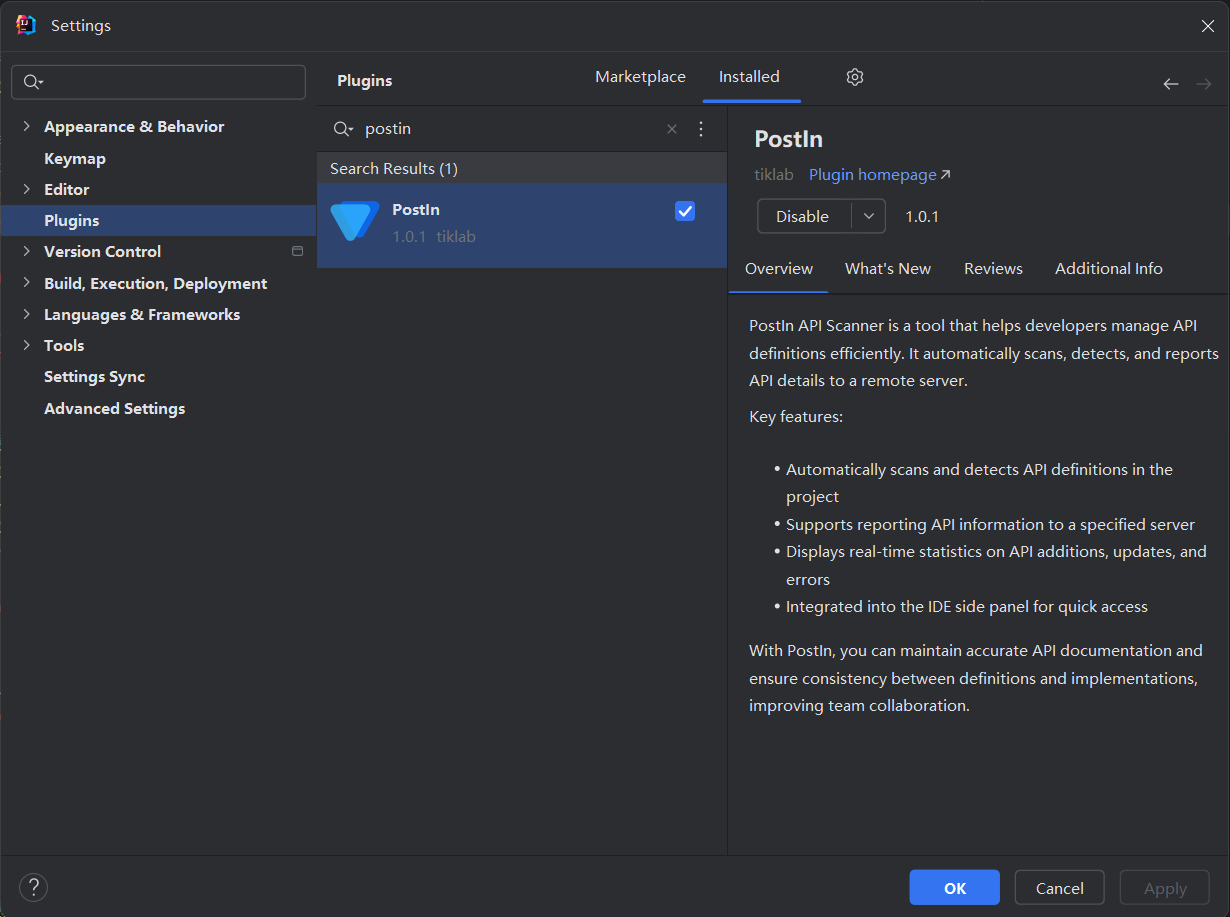Select Plugins in the settings tree
The image size is (1230, 917).
click(x=158, y=220)
